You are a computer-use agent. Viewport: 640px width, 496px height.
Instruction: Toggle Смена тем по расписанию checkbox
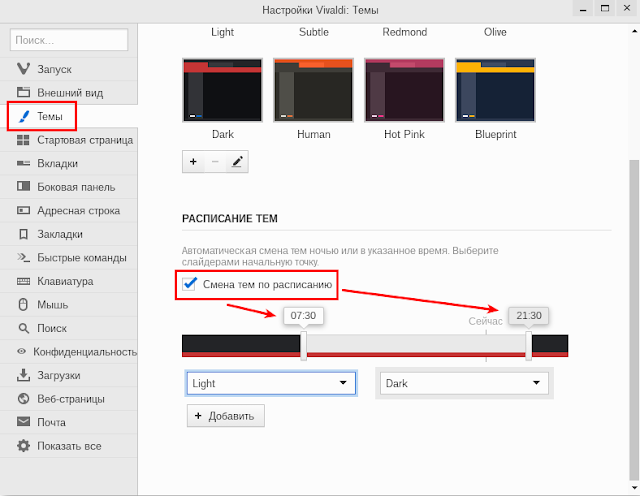(x=189, y=284)
